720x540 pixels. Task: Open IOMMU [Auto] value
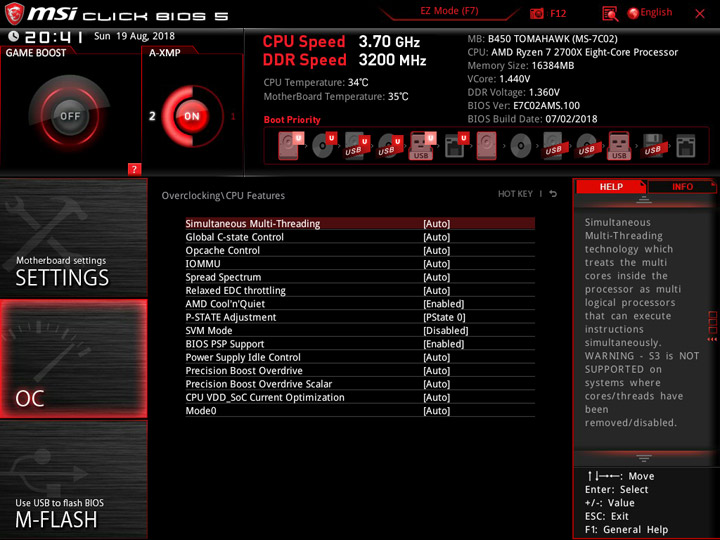(x=437, y=264)
